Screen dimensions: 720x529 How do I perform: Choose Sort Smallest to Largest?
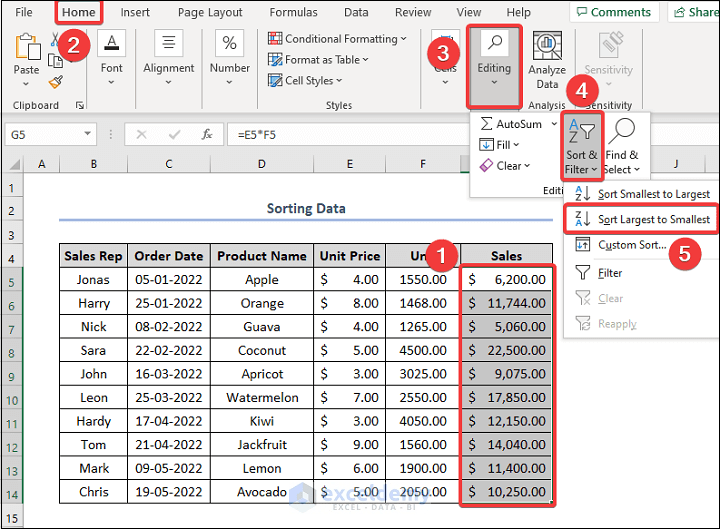(641, 194)
